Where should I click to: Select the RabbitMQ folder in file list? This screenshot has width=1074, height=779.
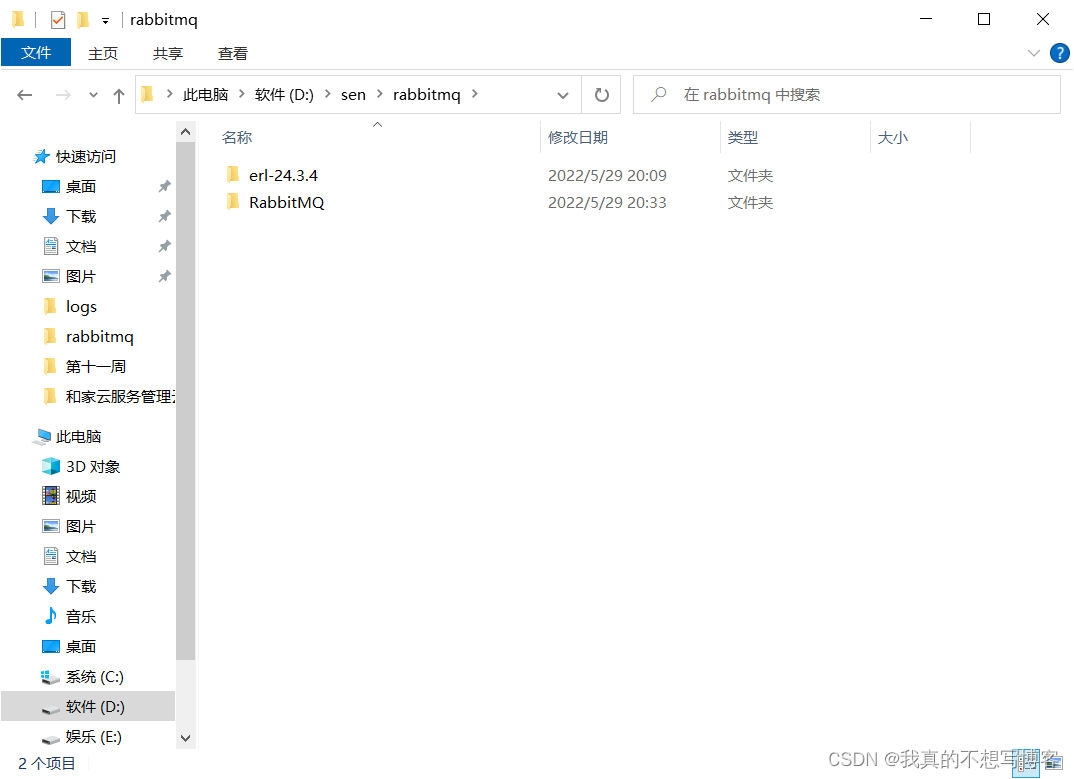click(286, 203)
